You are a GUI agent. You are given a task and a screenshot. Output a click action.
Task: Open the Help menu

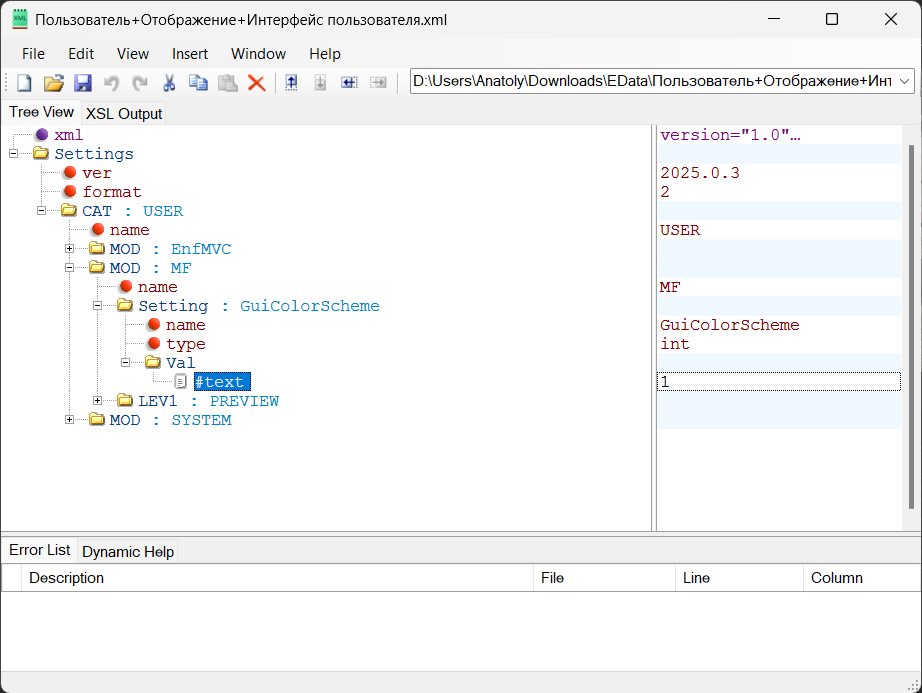coord(325,53)
